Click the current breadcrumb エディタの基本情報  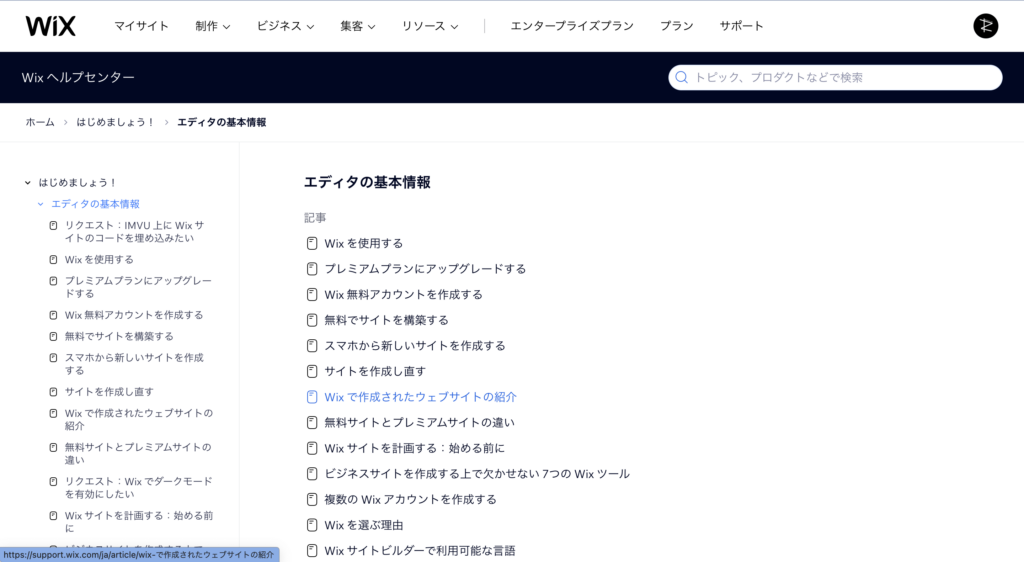pos(221,122)
